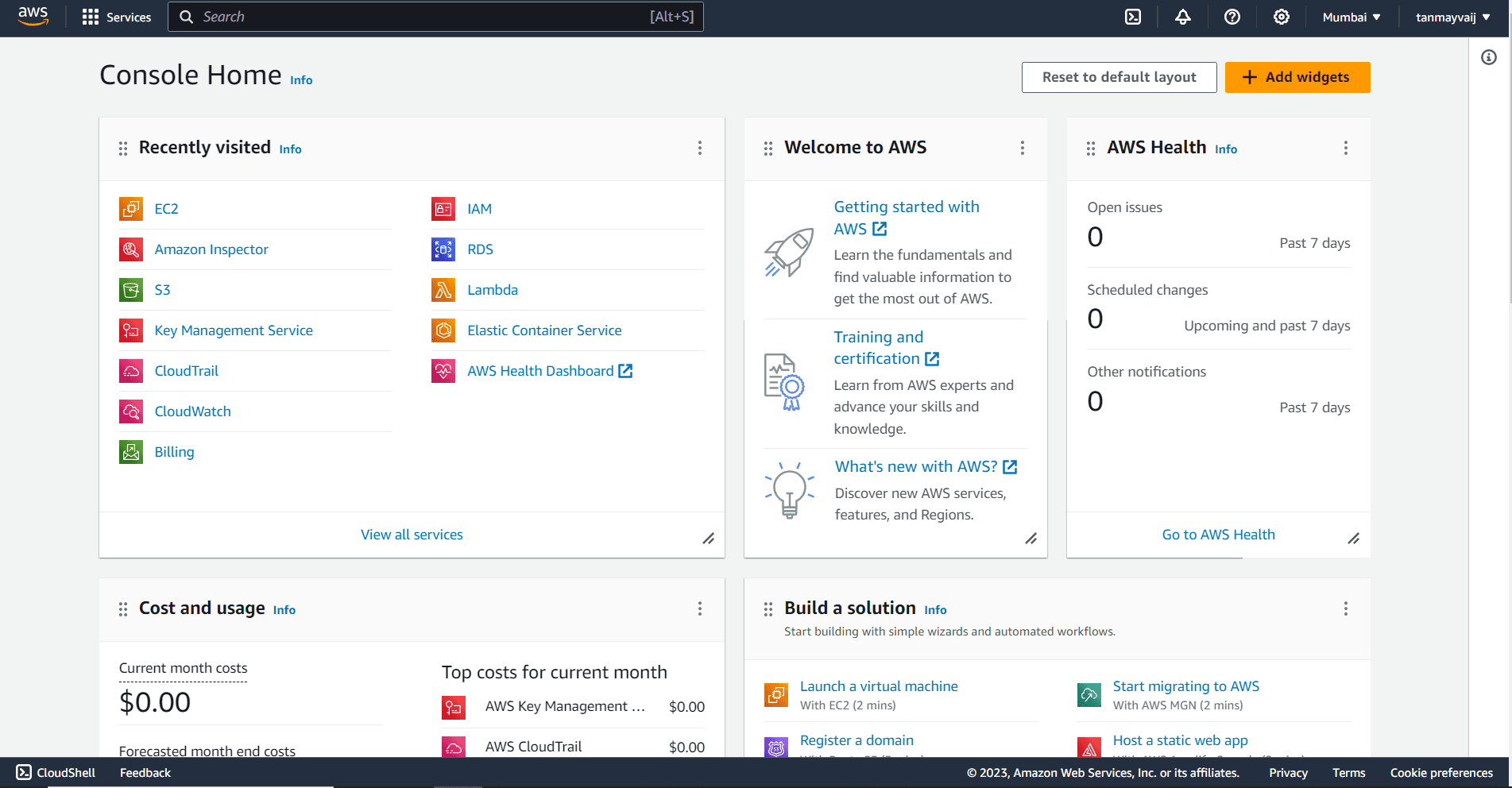
Task: Click the Lambda service icon
Action: [443, 290]
